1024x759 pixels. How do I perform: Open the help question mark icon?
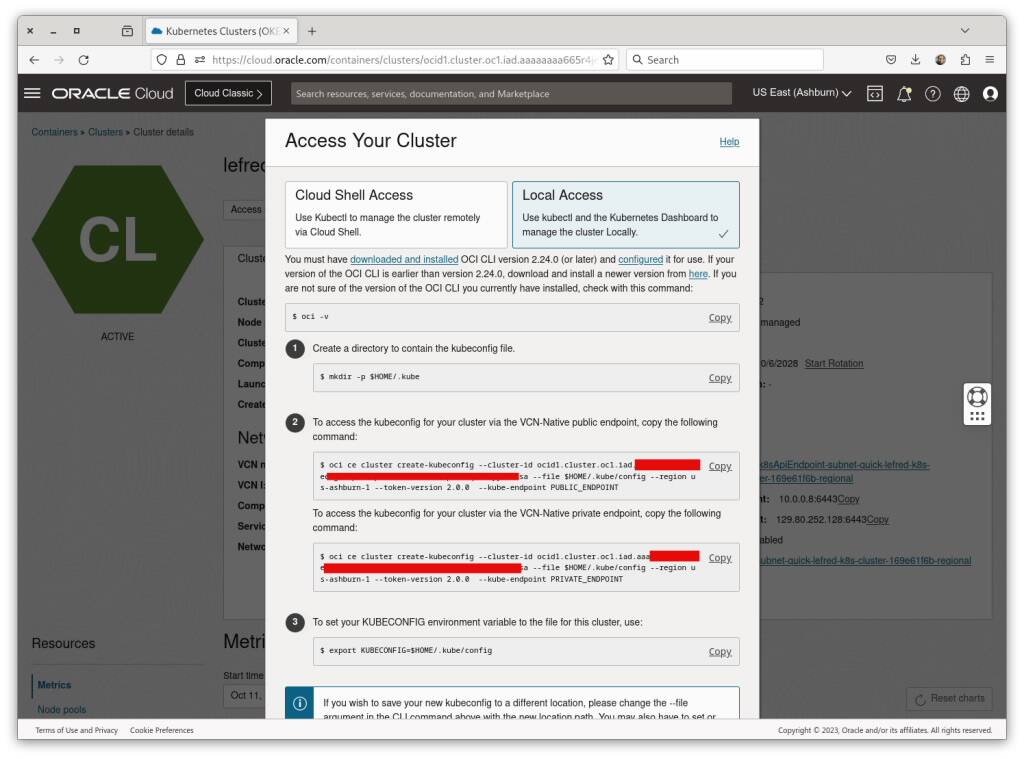[x=933, y=94]
